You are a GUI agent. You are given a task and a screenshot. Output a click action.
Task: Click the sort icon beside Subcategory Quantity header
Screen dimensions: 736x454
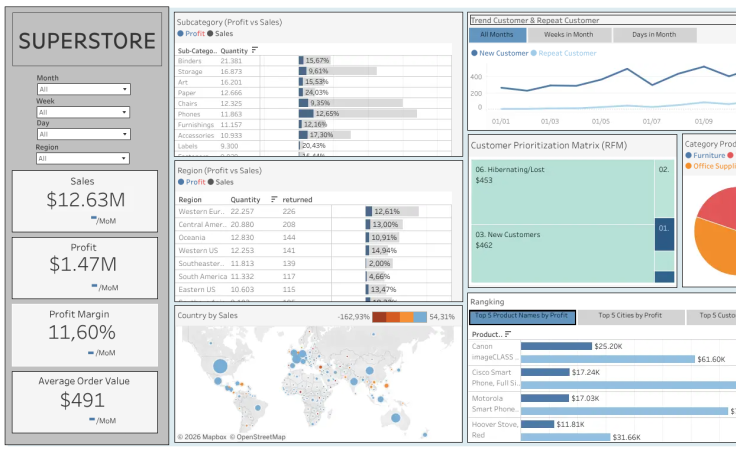tap(255, 50)
